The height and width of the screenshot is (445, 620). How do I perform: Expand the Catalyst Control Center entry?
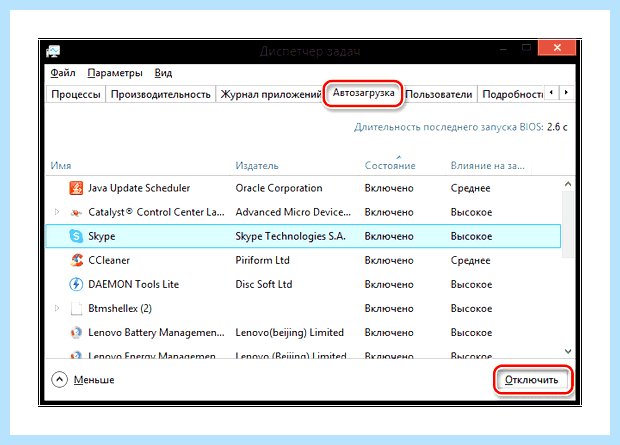coord(57,212)
